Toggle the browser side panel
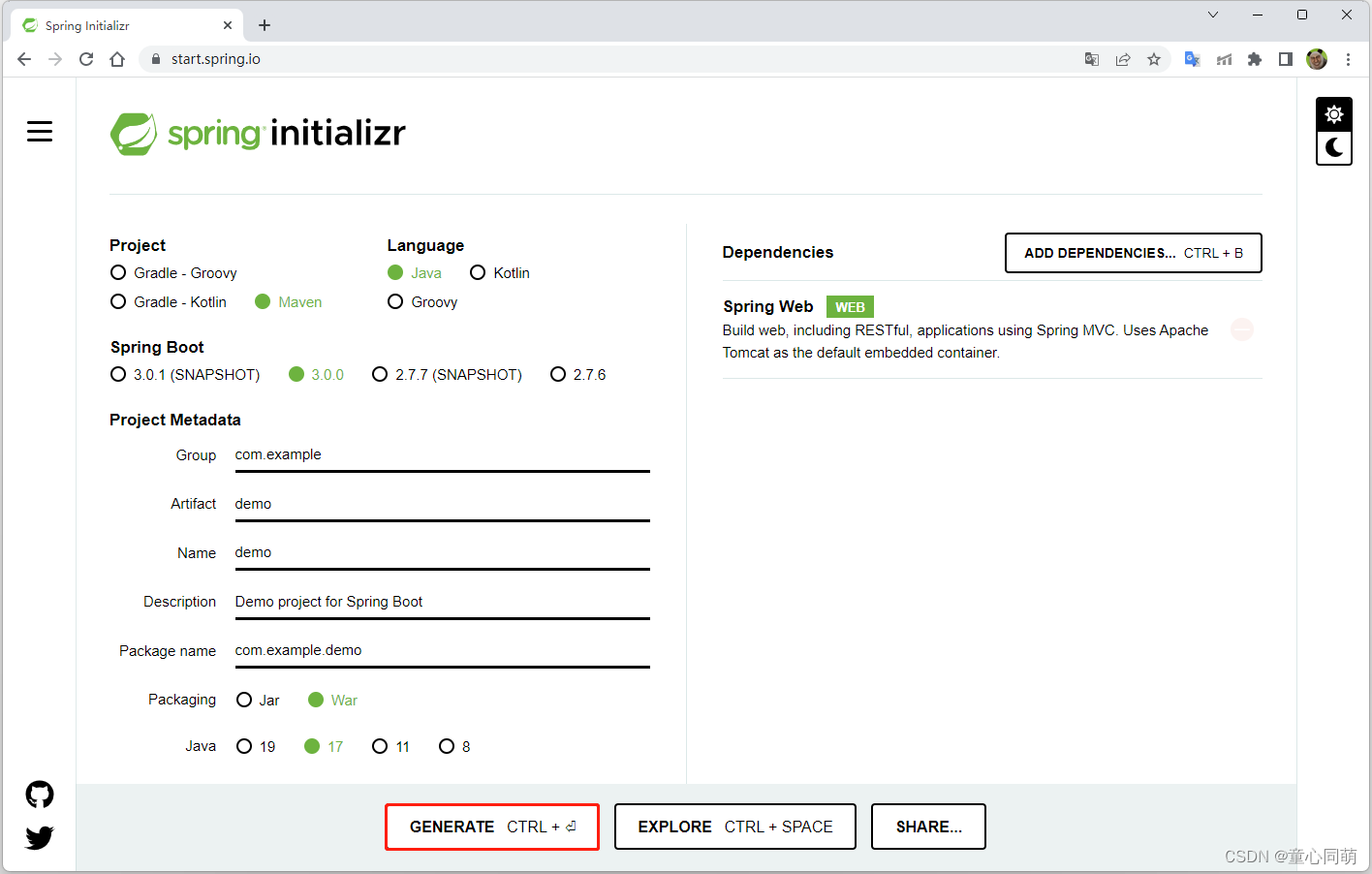Viewport: 1372px width, 874px height. [1286, 59]
